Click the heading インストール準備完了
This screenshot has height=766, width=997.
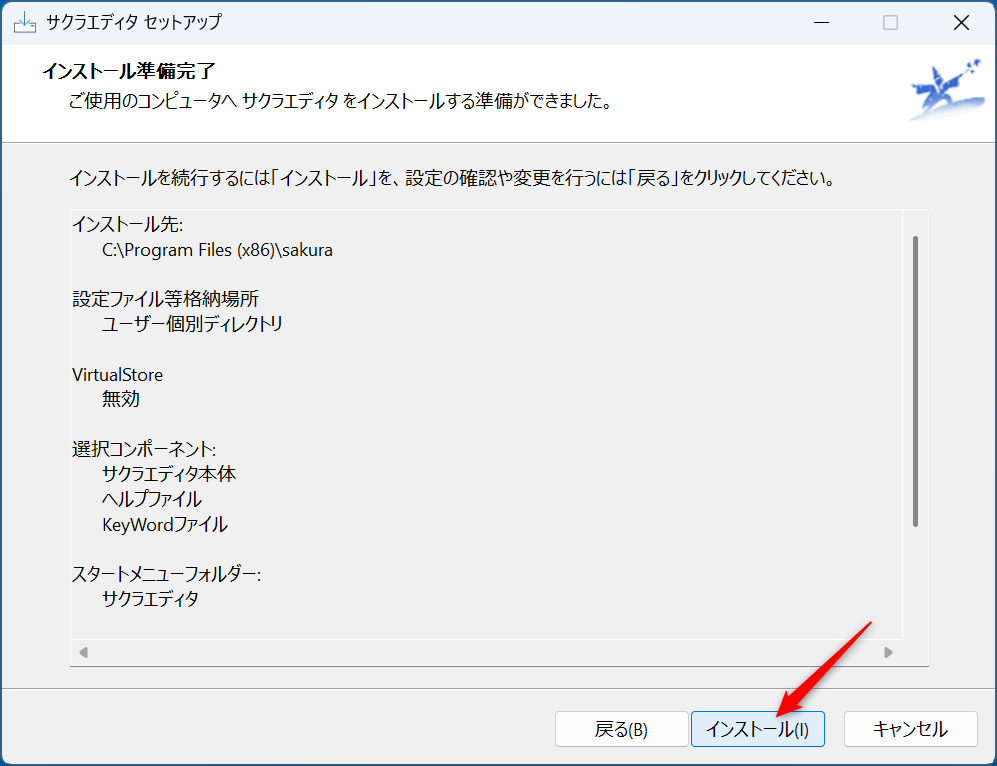click(x=129, y=71)
